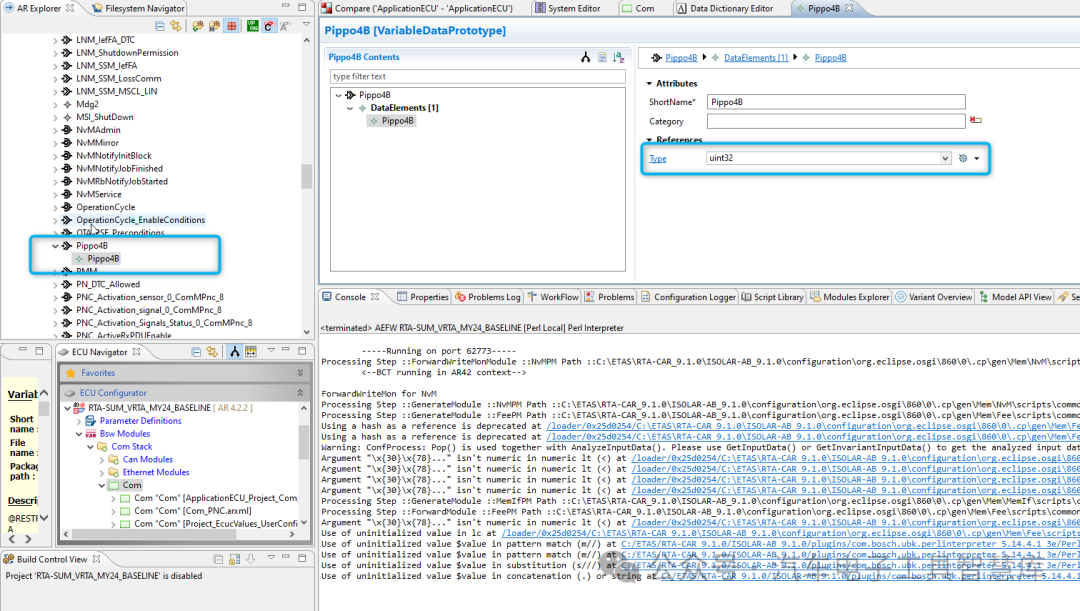
Task: Click tree layout icon in Pippo4B Contents header
Action: coord(585,57)
